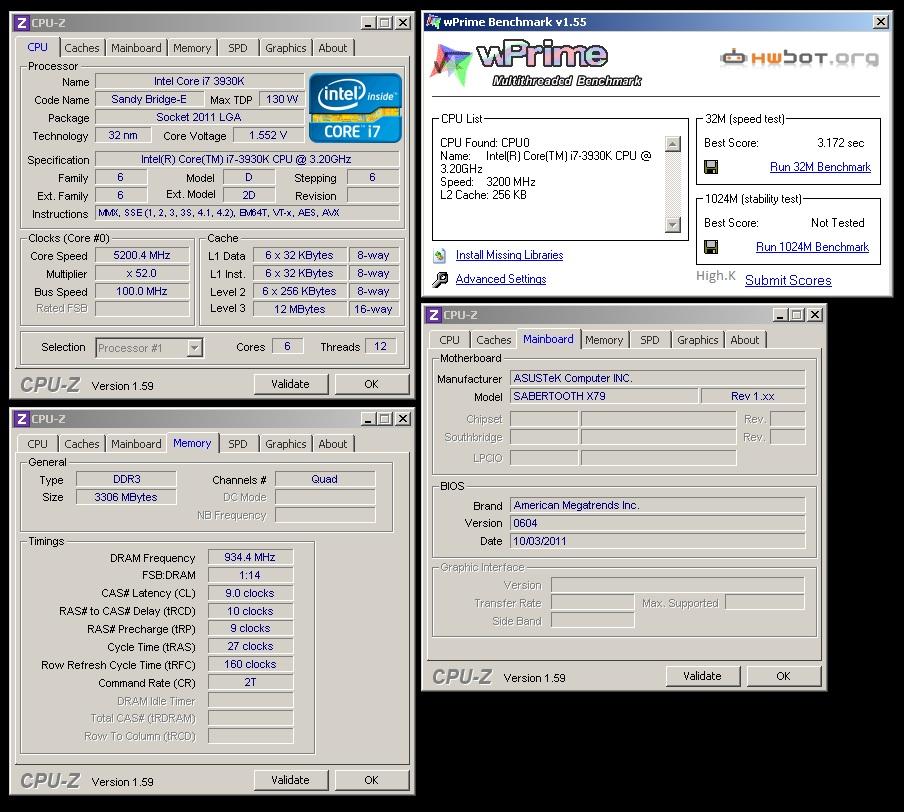The image size is (904, 812).
Task: Click the SABERTOOTH X79 model field
Action: coord(604,396)
